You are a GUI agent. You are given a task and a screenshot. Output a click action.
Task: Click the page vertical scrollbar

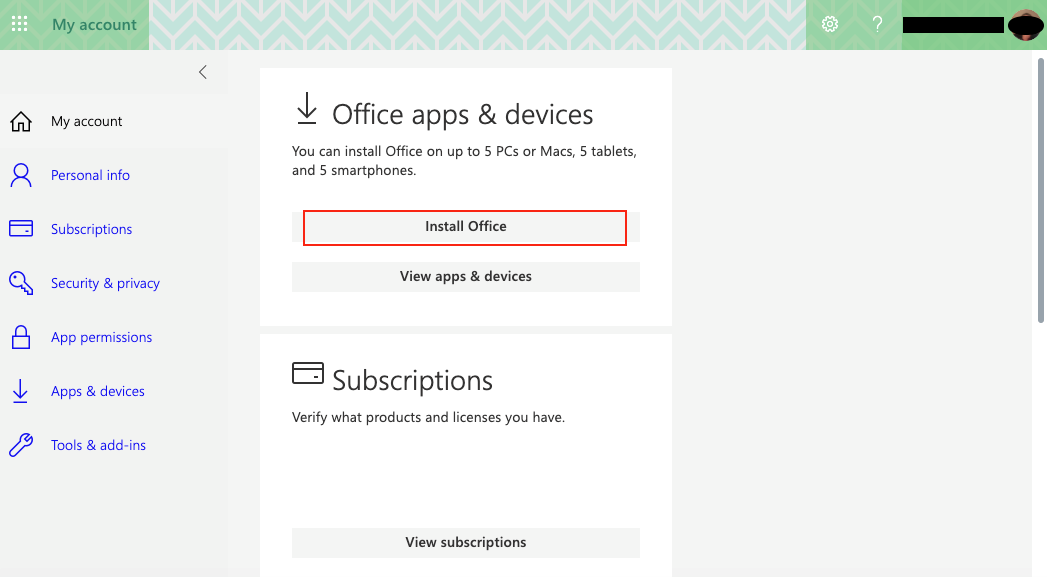tap(1040, 190)
